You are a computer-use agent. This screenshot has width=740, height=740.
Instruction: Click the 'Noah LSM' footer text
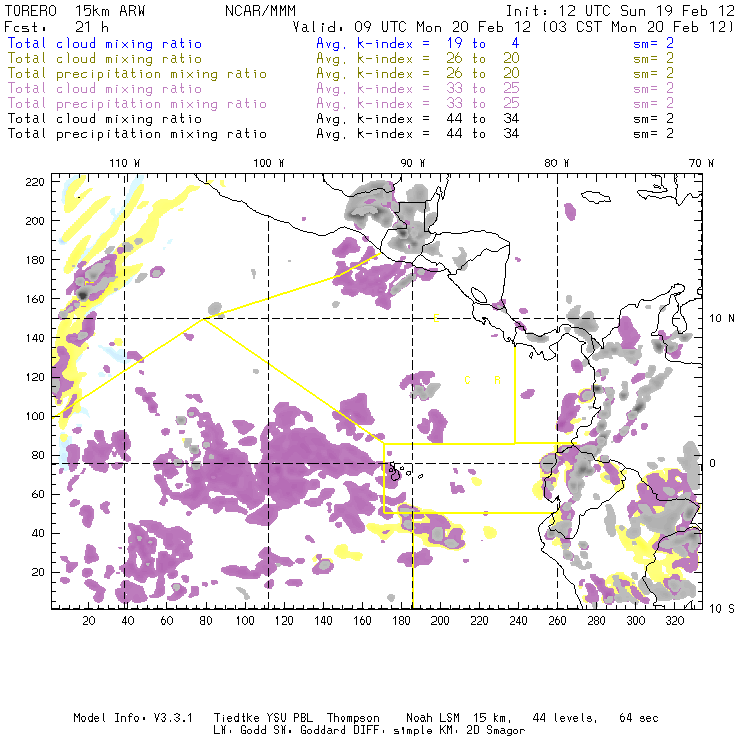[x=433, y=718]
